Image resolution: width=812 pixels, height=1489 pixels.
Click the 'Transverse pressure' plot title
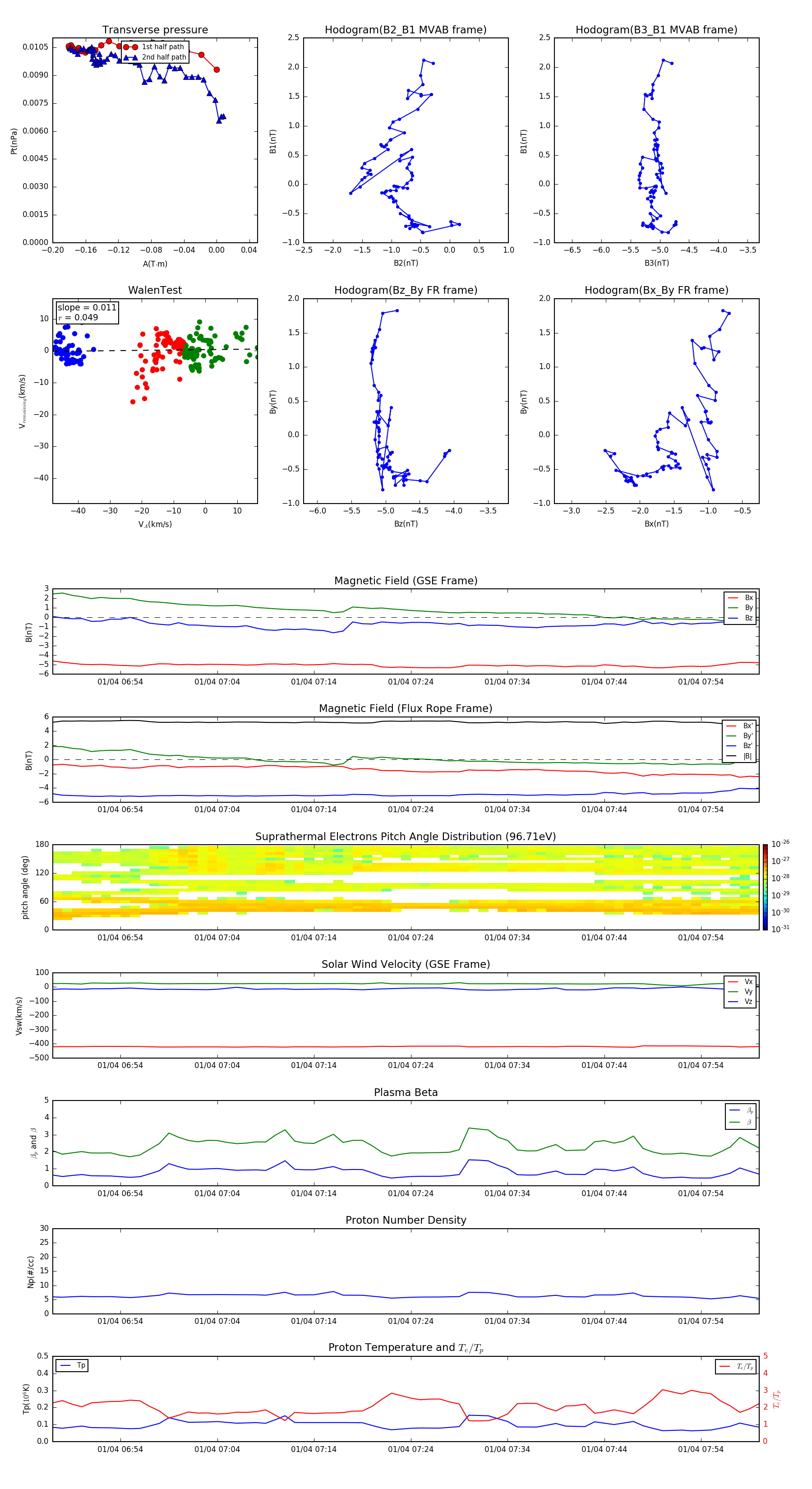pos(155,30)
